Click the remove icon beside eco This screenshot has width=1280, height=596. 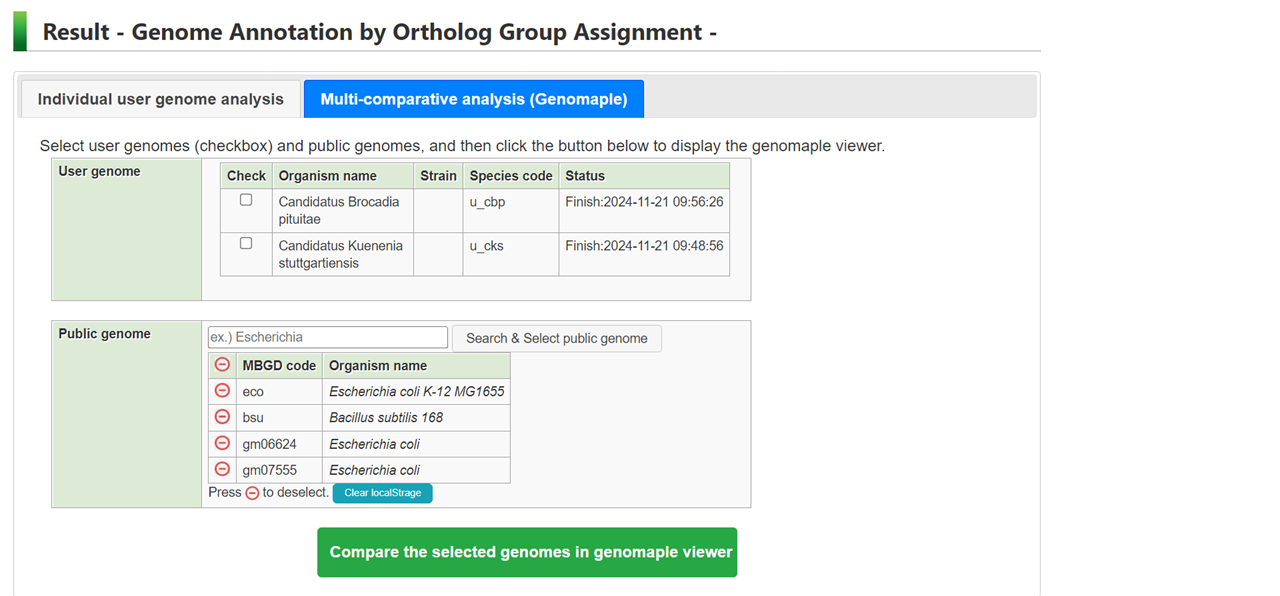pyautogui.click(x=222, y=391)
